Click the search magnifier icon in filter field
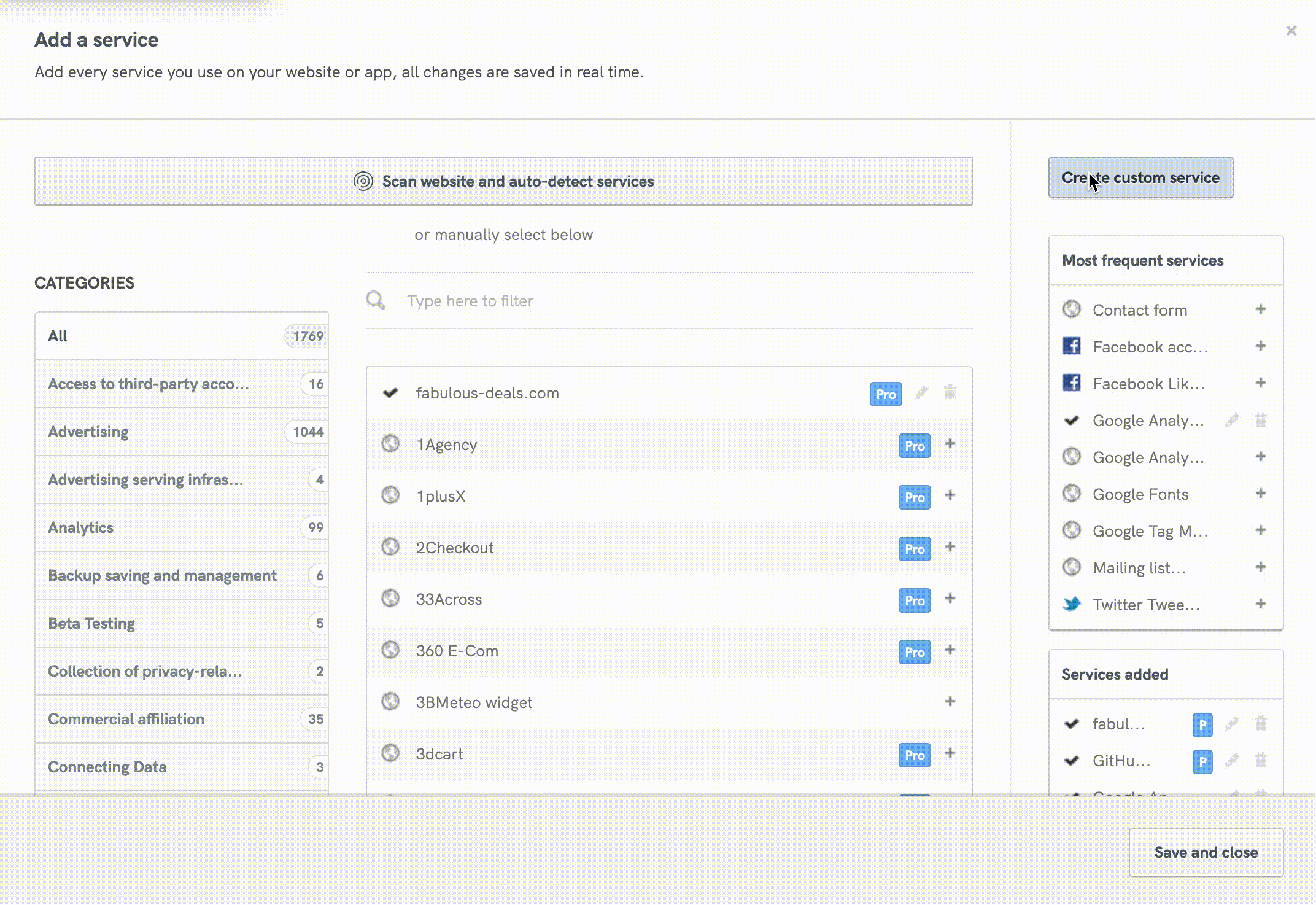The image size is (1316, 905). pos(376,300)
